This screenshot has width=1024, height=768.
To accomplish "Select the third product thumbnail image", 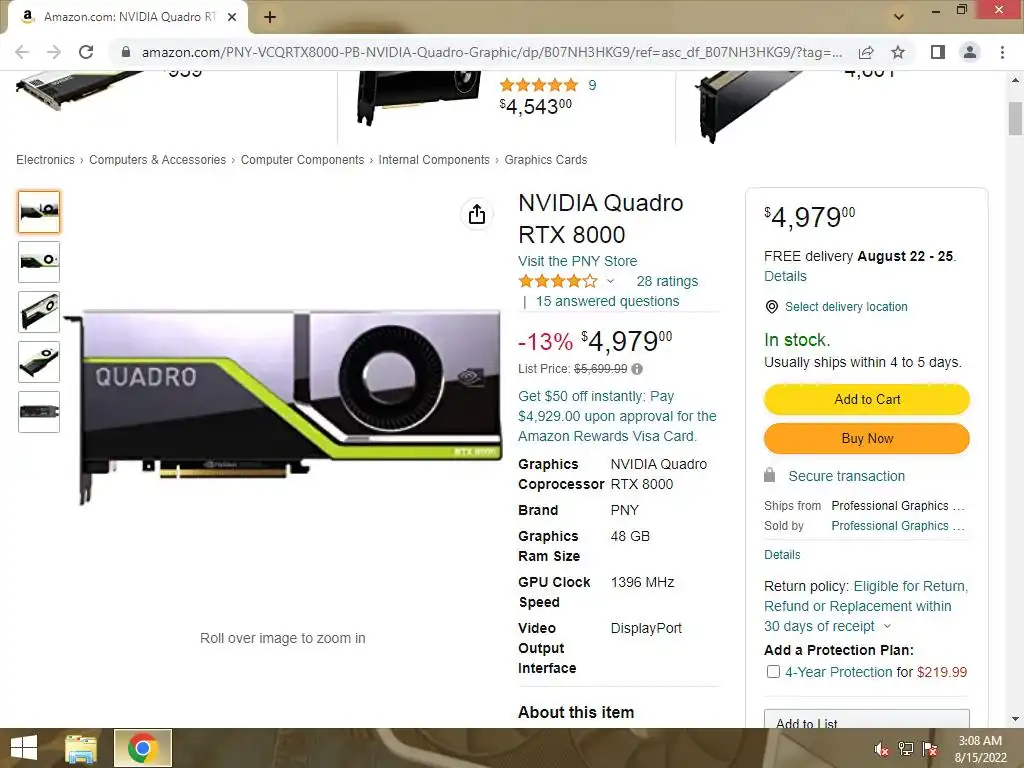I will coord(39,312).
